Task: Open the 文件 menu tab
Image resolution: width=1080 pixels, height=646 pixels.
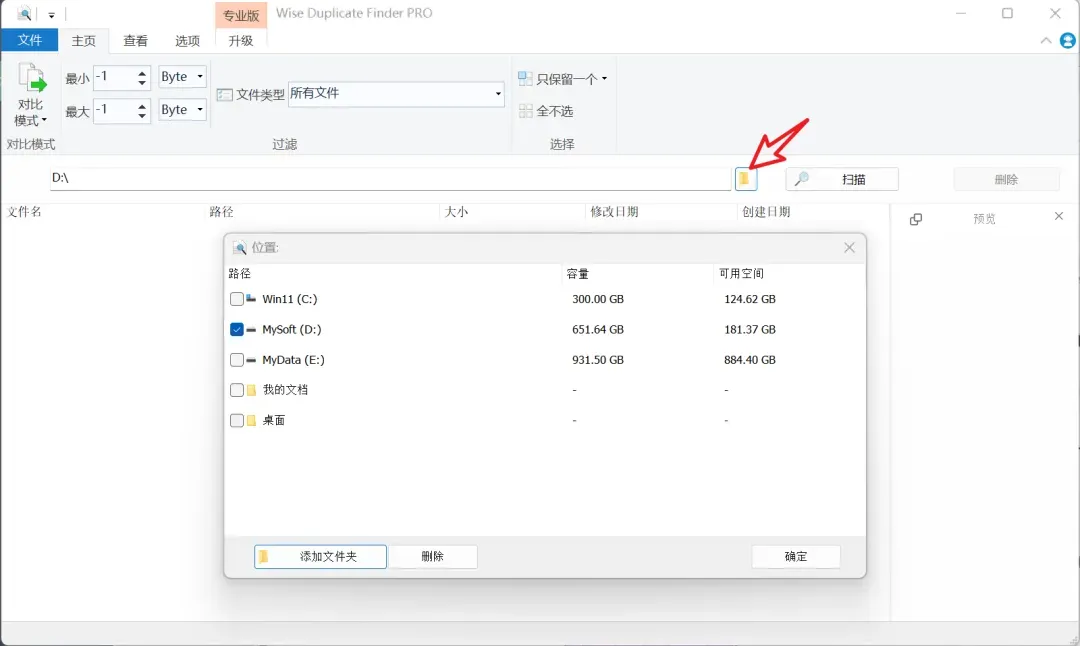Action: click(30, 40)
